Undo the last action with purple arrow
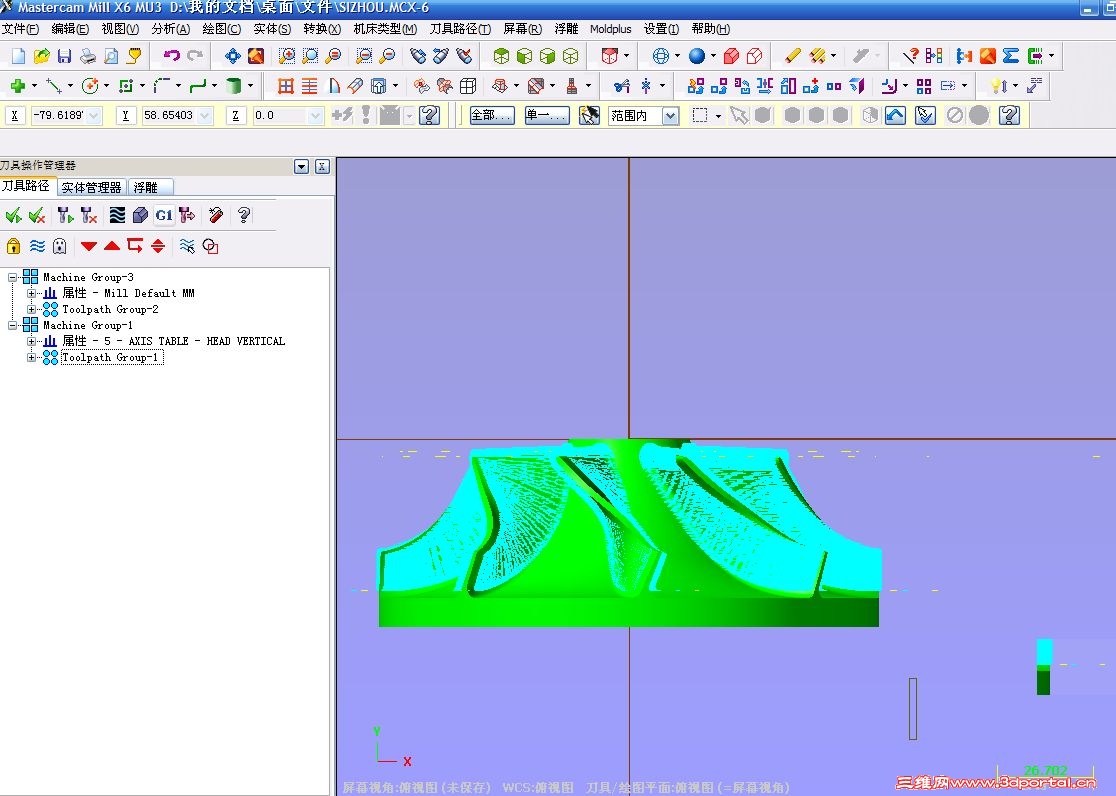This screenshot has width=1116, height=796. tap(171, 56)
